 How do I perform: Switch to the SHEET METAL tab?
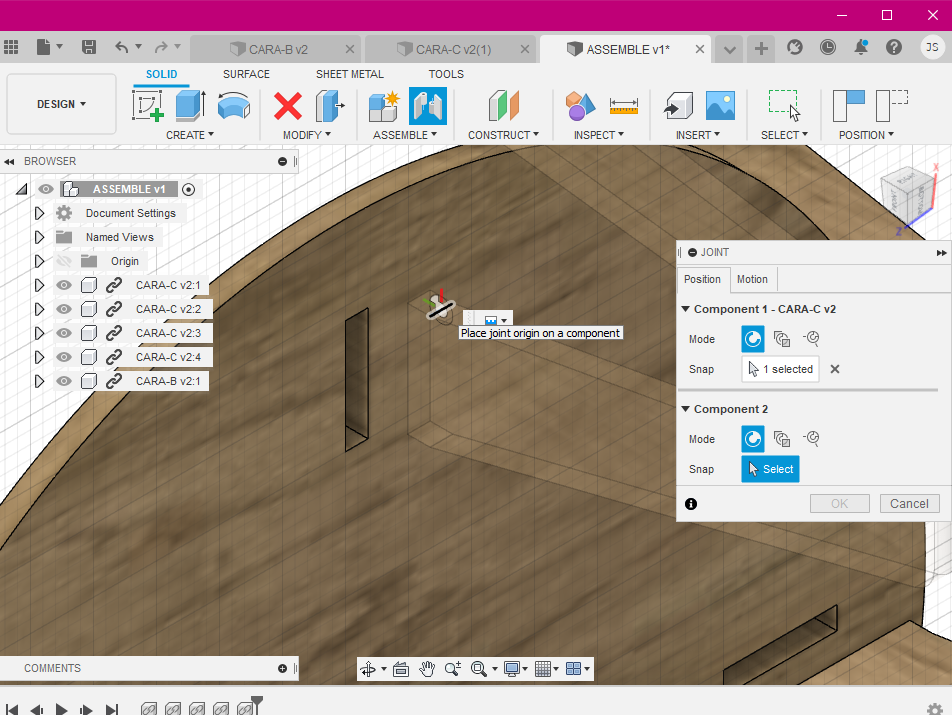click(x=350, y=74)
